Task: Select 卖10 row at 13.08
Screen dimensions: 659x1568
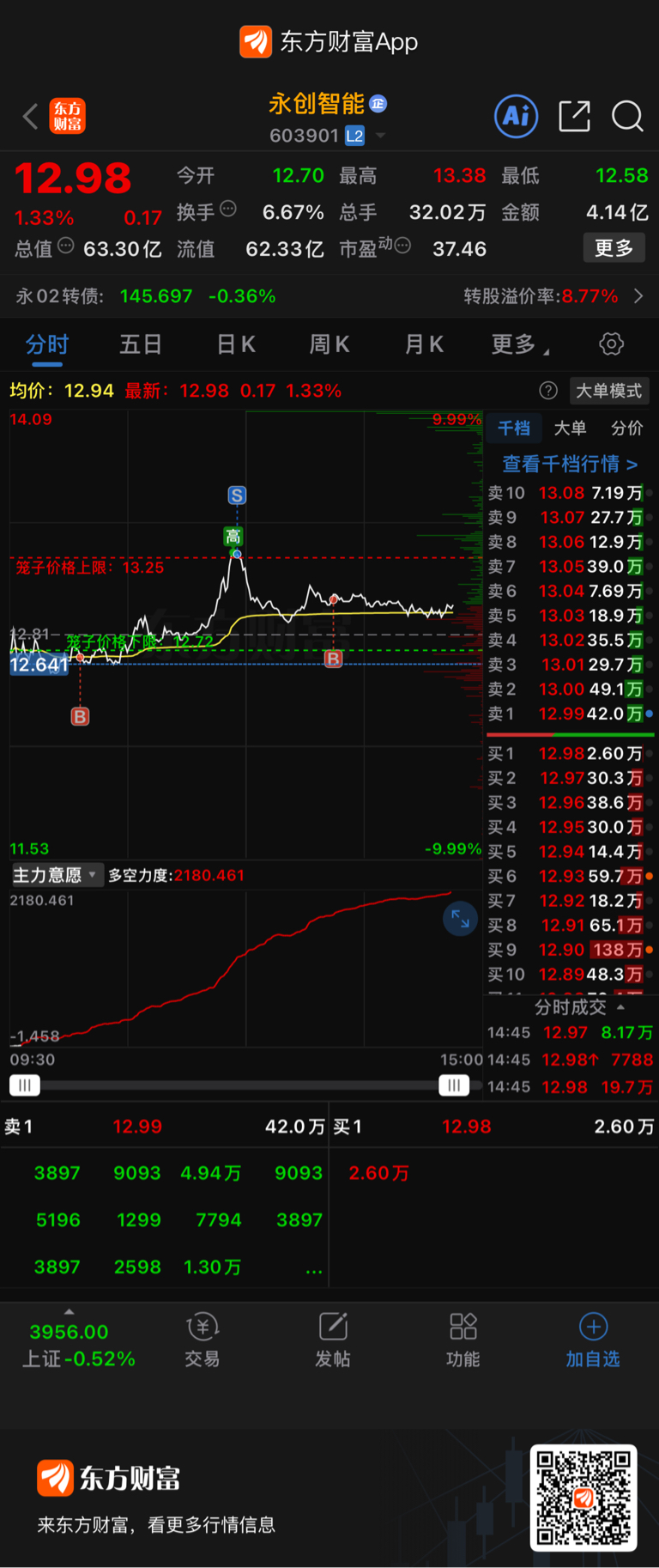Action: (x=571, y=493)
